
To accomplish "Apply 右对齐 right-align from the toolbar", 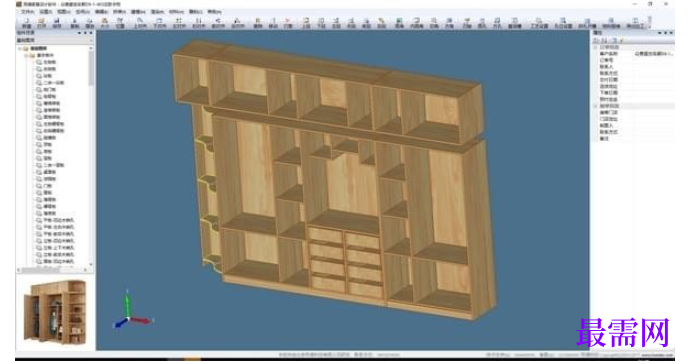I will pos(198,23).
